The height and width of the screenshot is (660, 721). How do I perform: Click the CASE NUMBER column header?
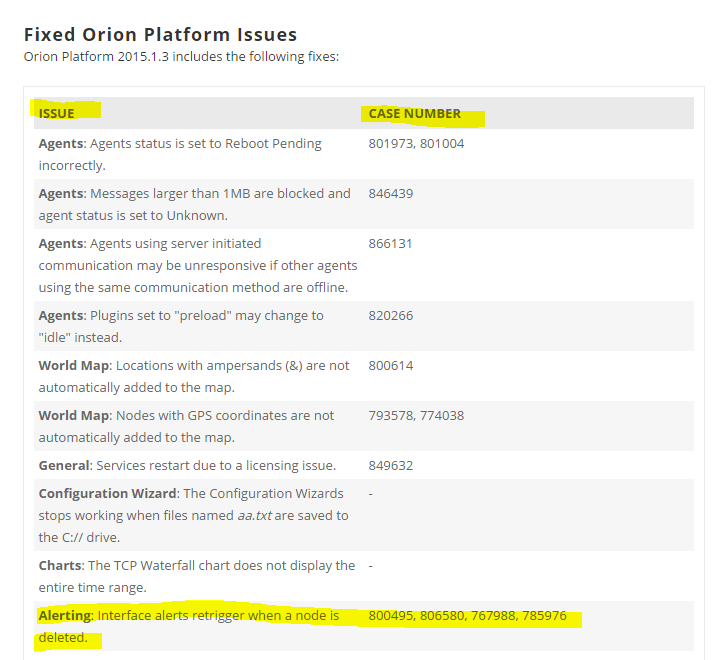point(414,113)
